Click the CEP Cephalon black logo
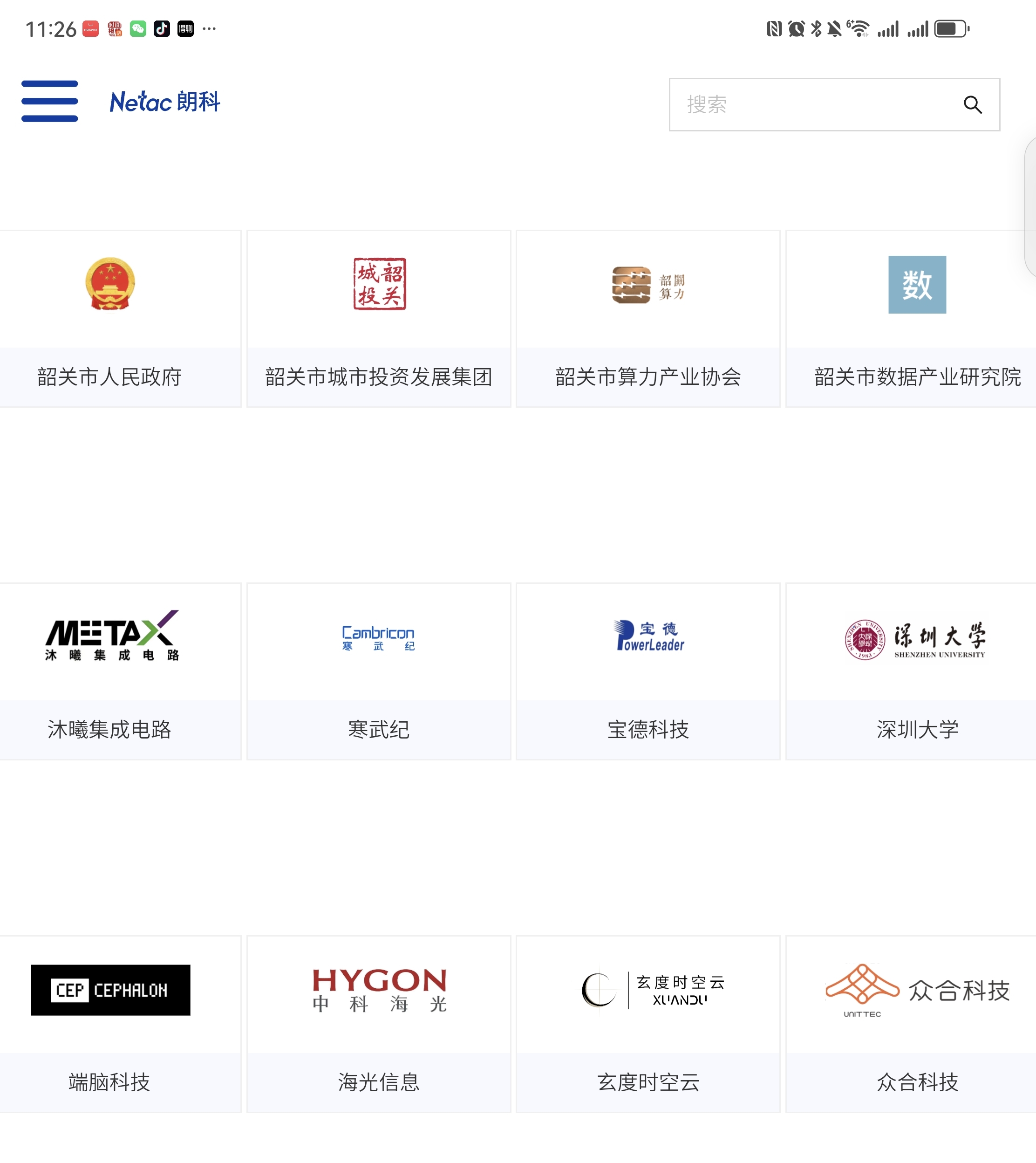Viewport: 1036px width, 1163px height. (x=110, y=990)
